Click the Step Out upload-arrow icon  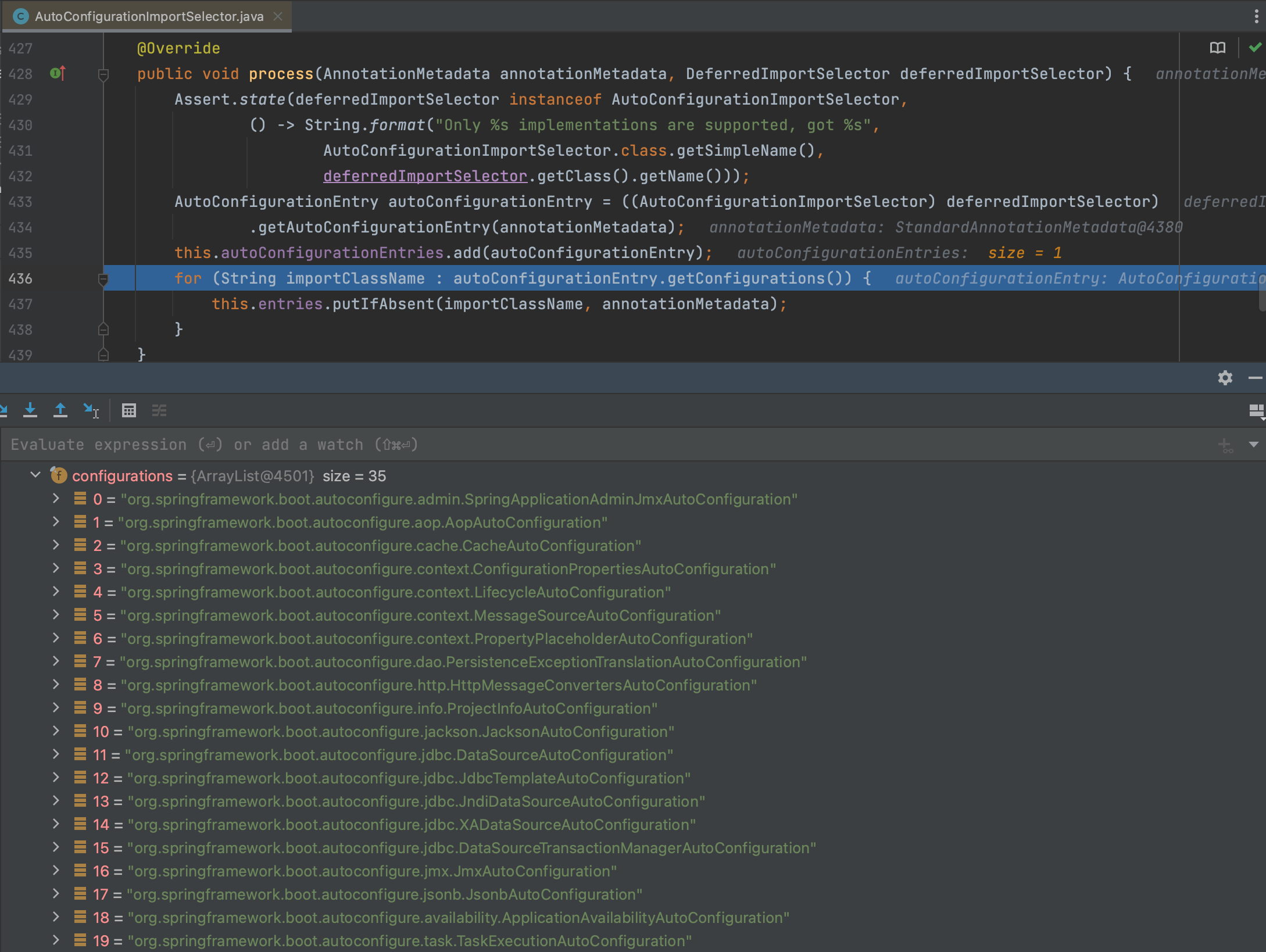click(x=60, y=410)
